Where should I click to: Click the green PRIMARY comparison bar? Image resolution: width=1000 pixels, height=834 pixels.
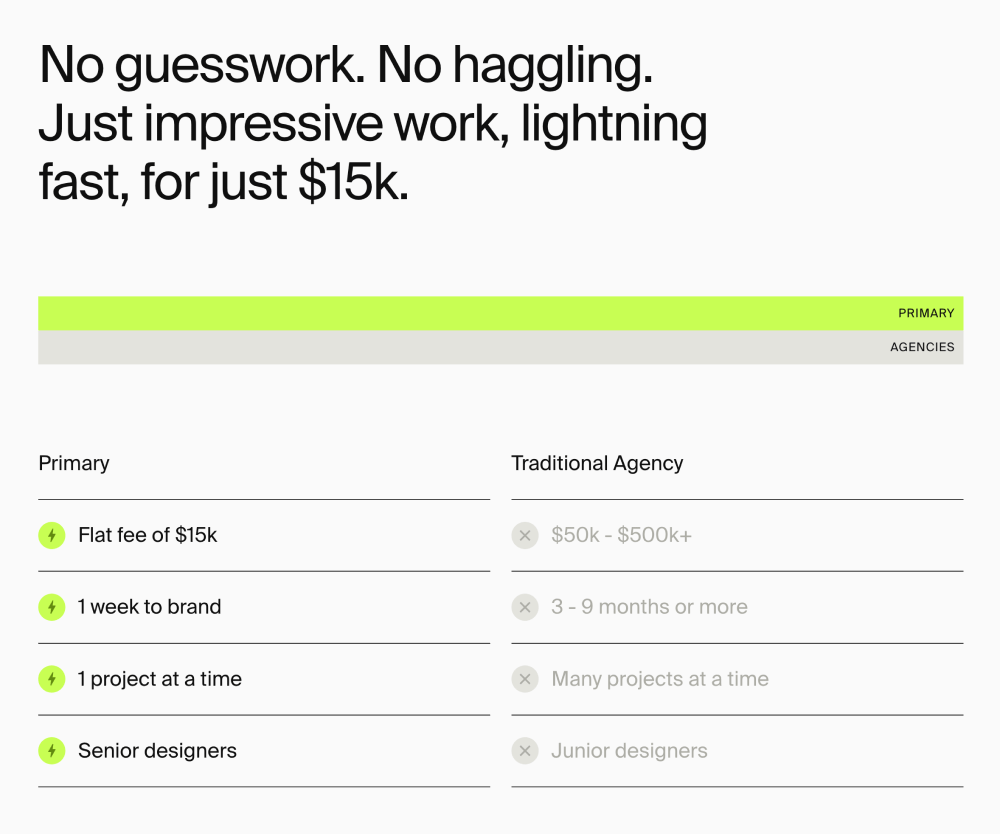(501, 313)
